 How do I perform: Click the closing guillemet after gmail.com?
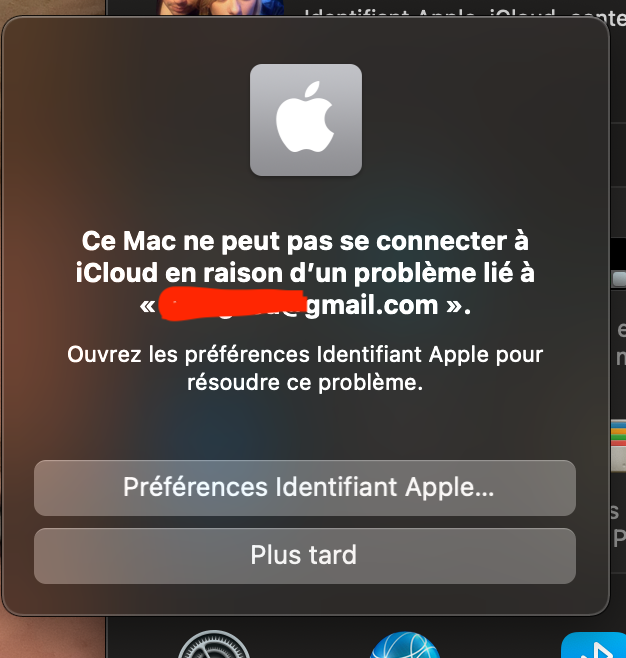point(455,306)
